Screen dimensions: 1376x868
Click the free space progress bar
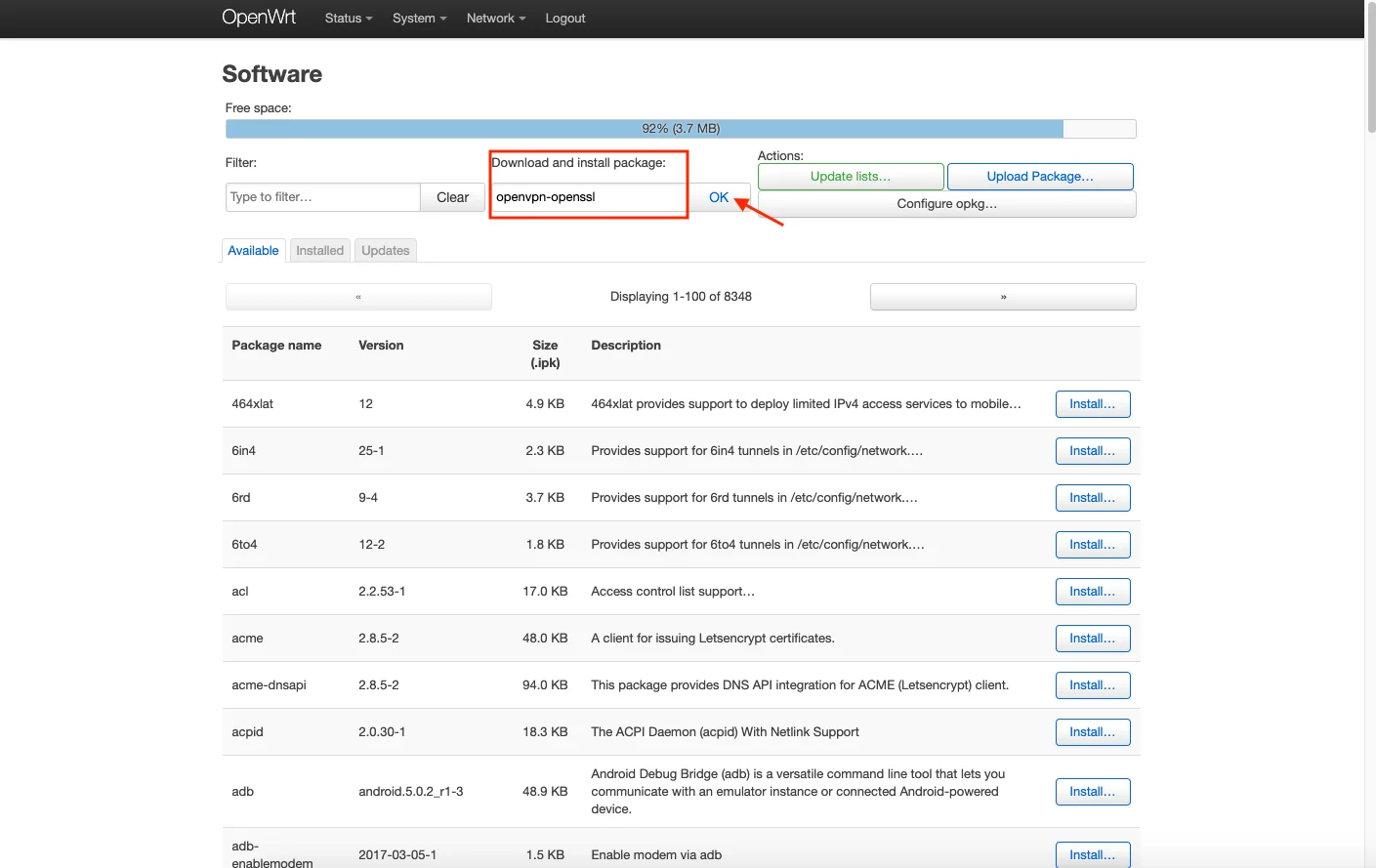click(680, 129)
